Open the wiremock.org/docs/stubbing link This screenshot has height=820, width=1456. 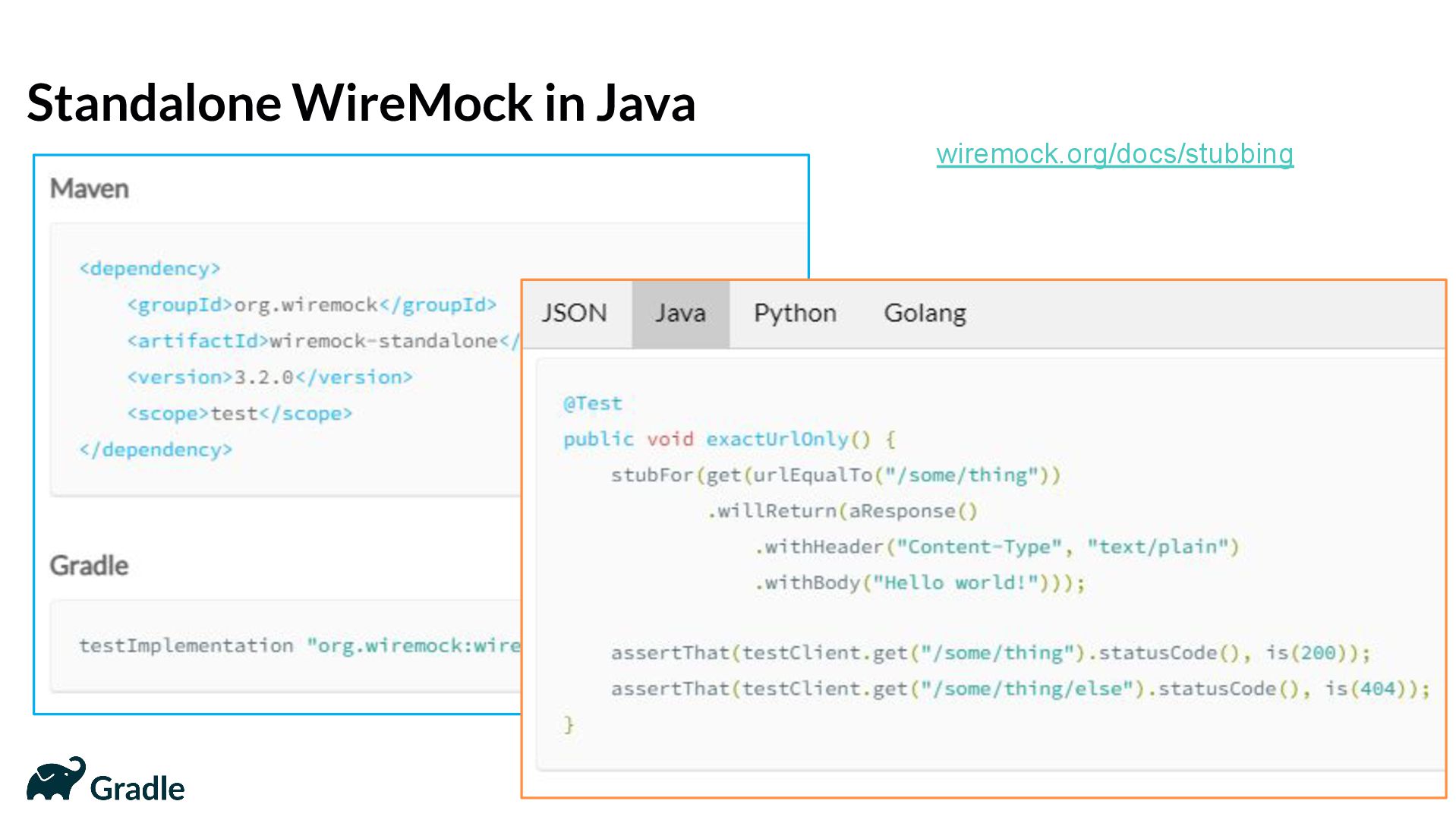click(1114, 154)
